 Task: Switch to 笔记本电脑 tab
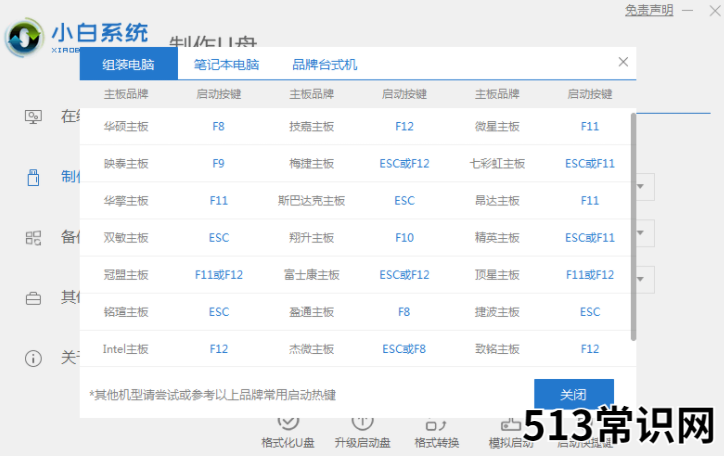[x=226, y=64]
